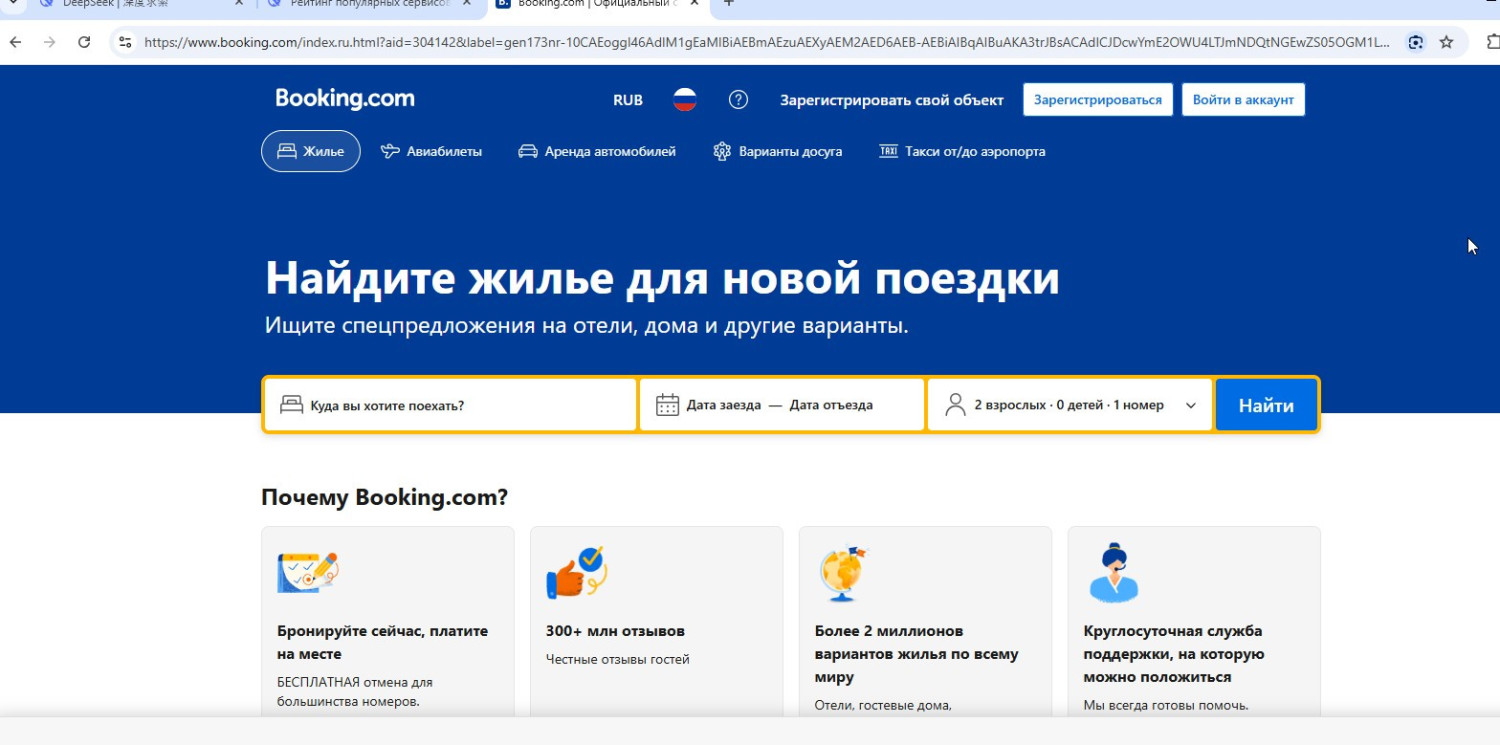Click the Зарегистрироваться button
The height and width of the screenshot is (745, 1500).
[1097, 100]
